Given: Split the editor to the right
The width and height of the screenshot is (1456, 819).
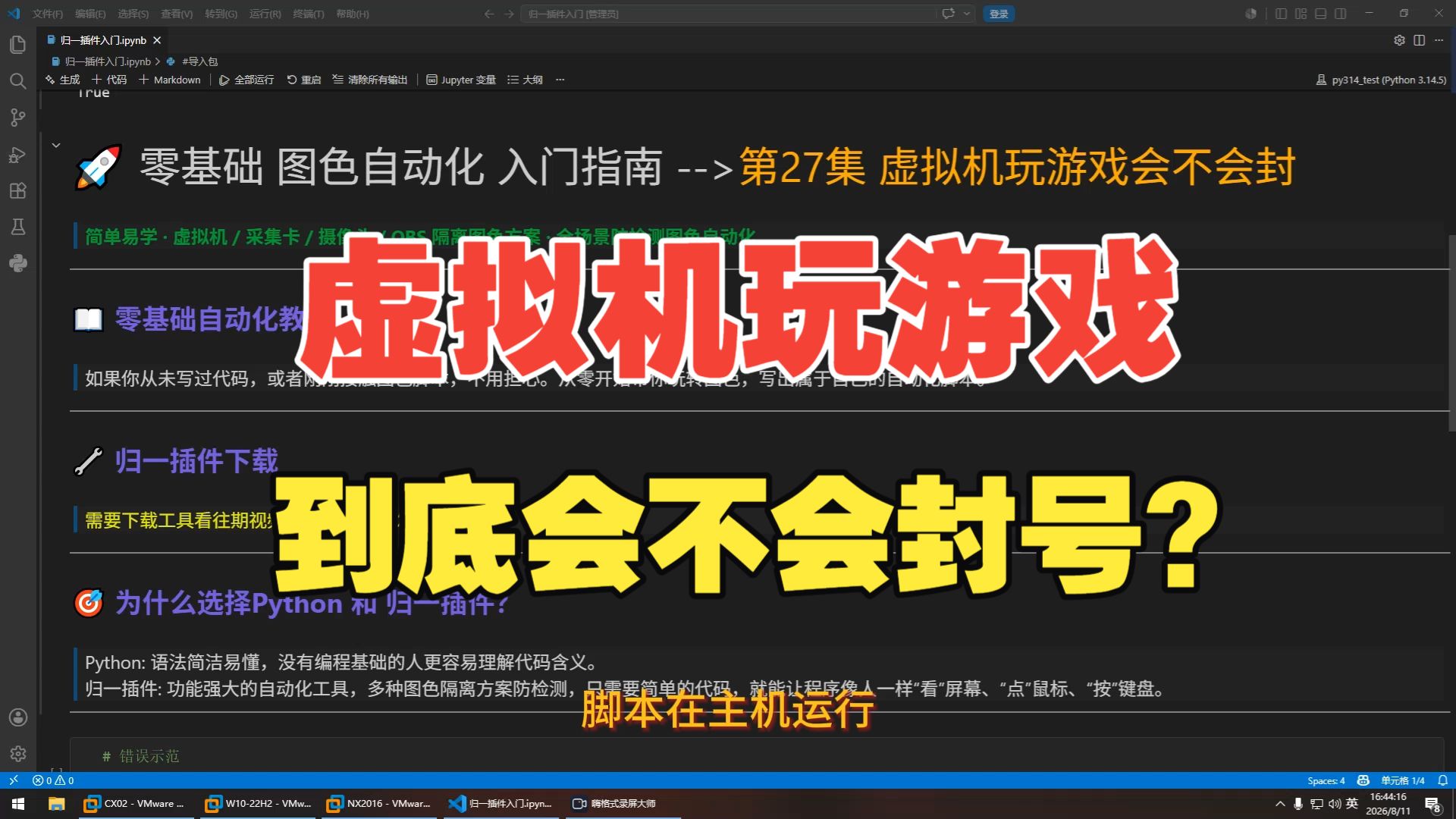Looking at the screenshot, I should [1419, 40].
